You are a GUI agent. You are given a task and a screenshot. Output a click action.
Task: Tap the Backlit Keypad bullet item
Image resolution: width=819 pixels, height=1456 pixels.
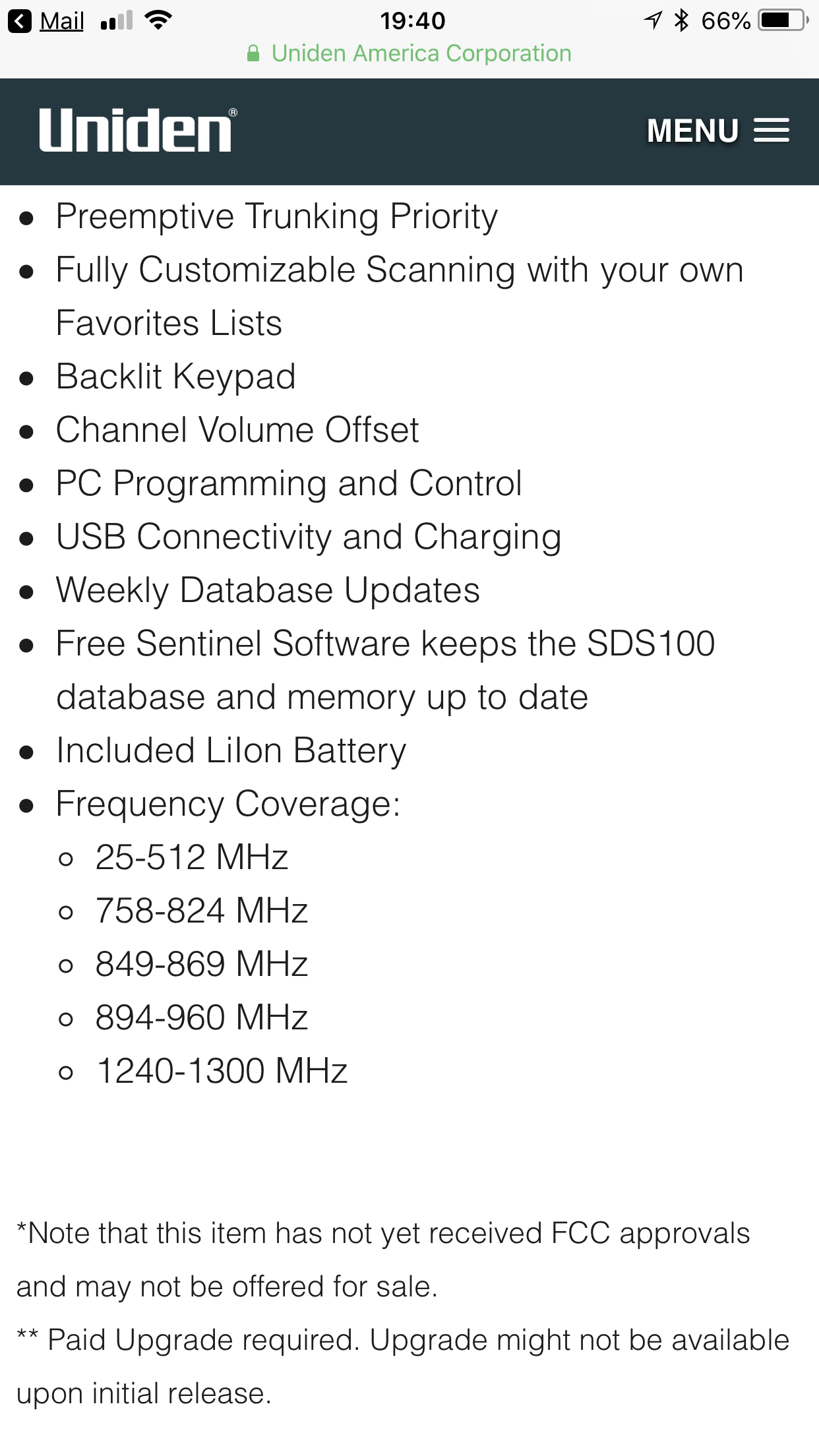pos(175,377)
